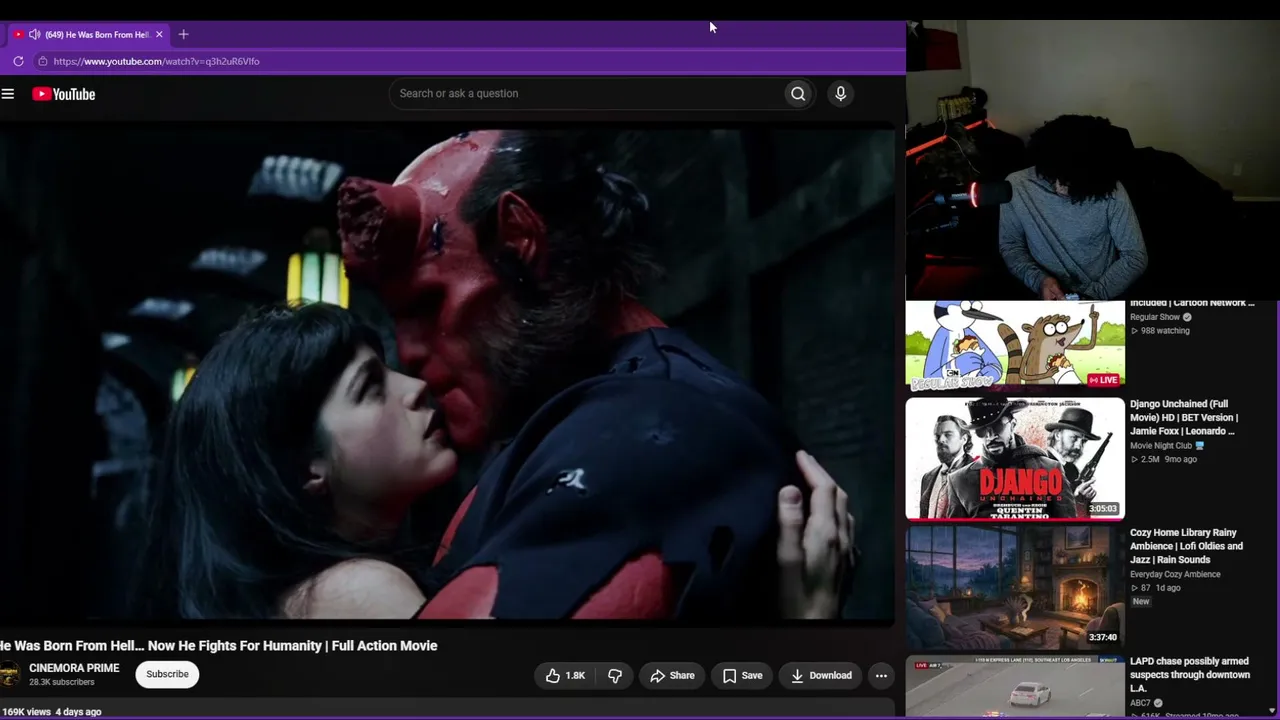Open the CINEMORA PRIME channel name link
The width and height of the screenshot is (1280, 720).
74,668
